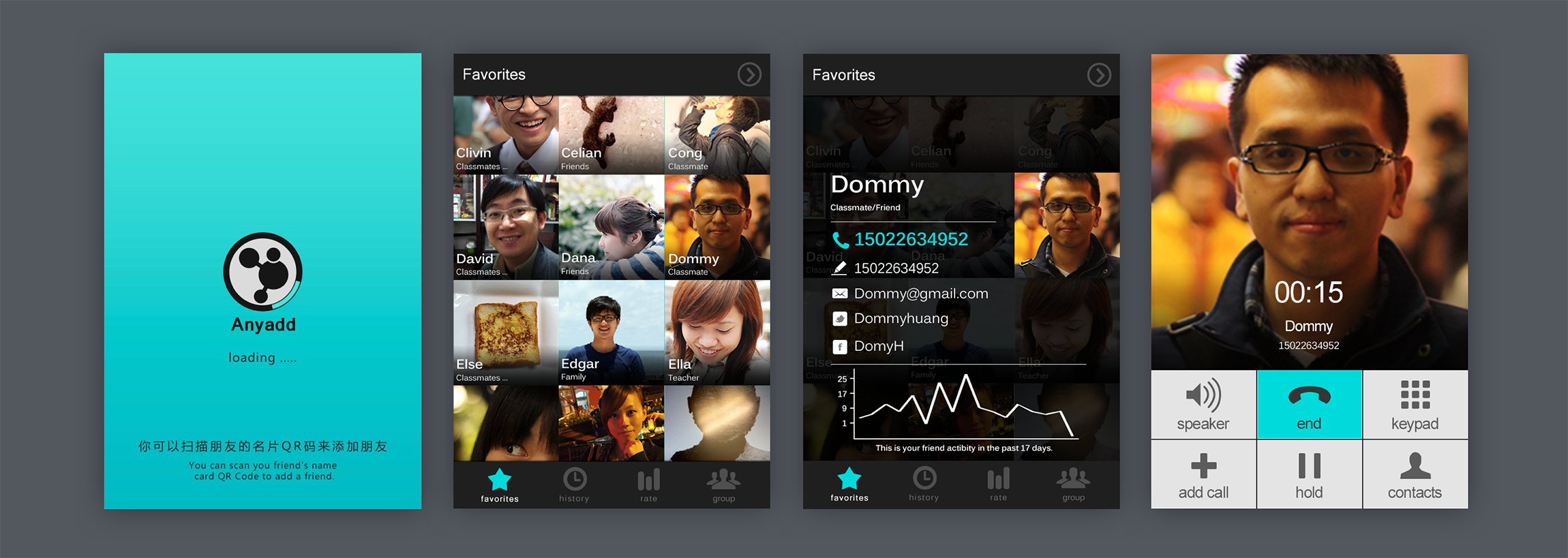Open Dommy's tile in the contact grid

(x=717, y=227)
